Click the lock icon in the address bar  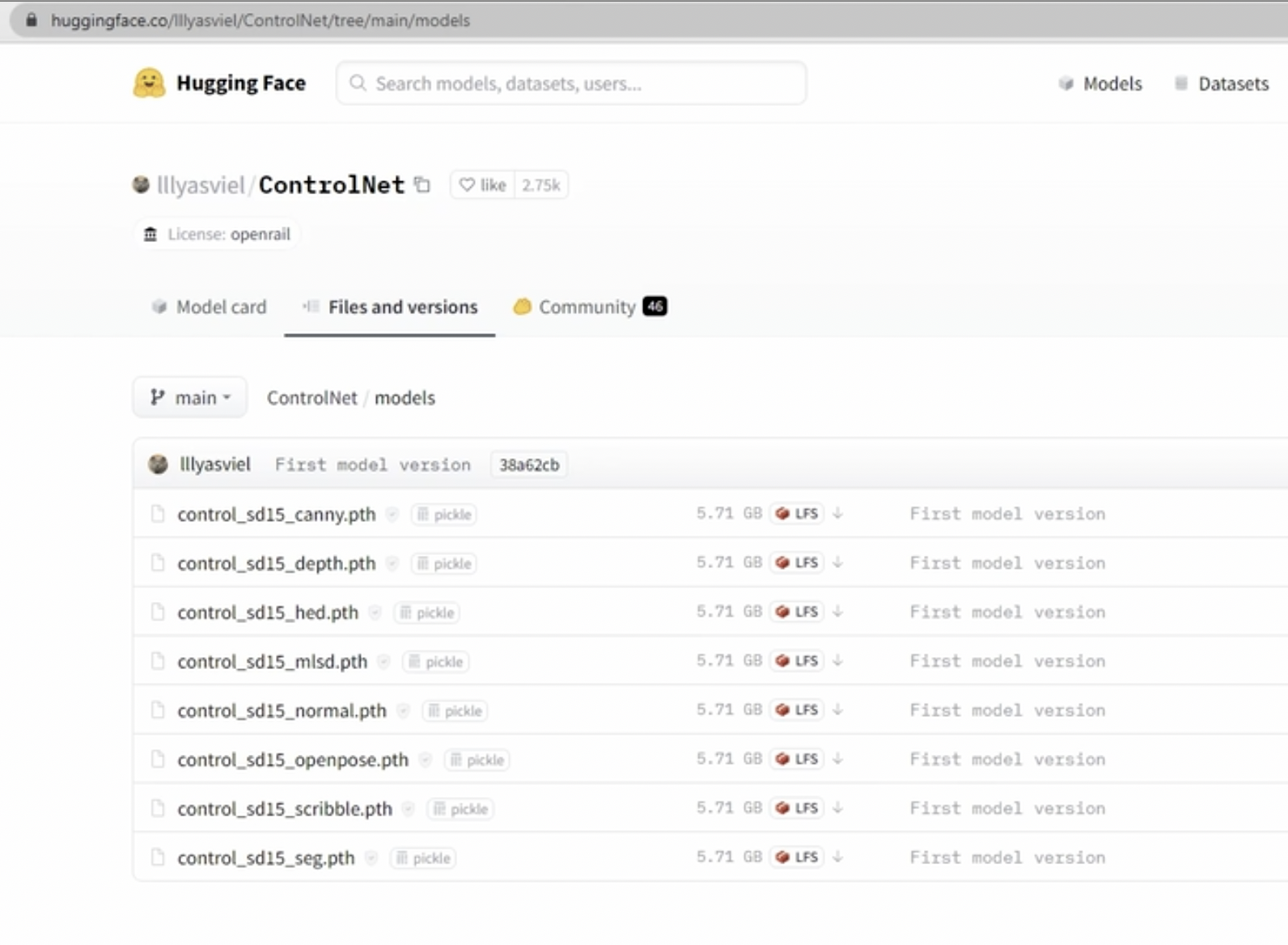pyautogui.click(x=32, y=20)
